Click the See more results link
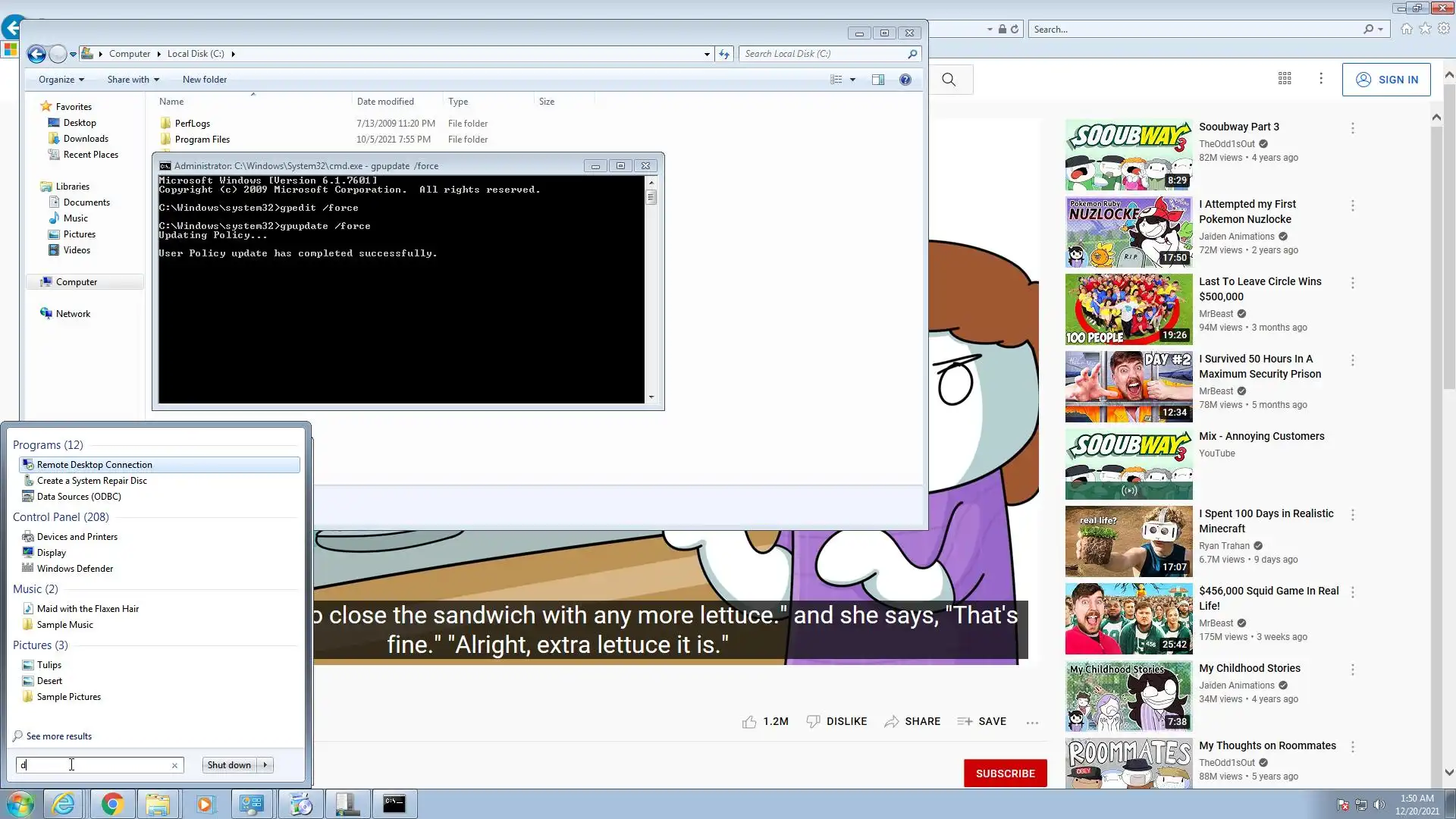This screenshot has height=819, width=1456. point(59,736)
